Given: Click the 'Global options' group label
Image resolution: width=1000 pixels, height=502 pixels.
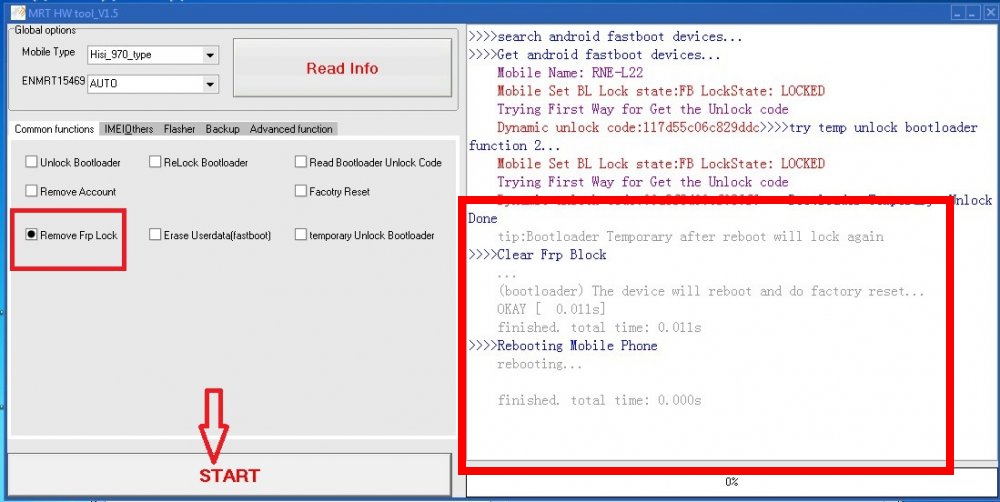Looking at the screenshot, I should point(45,30).
